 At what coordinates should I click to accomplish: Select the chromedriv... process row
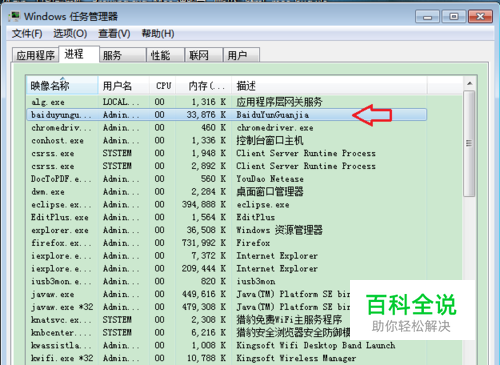coord(227,128)
